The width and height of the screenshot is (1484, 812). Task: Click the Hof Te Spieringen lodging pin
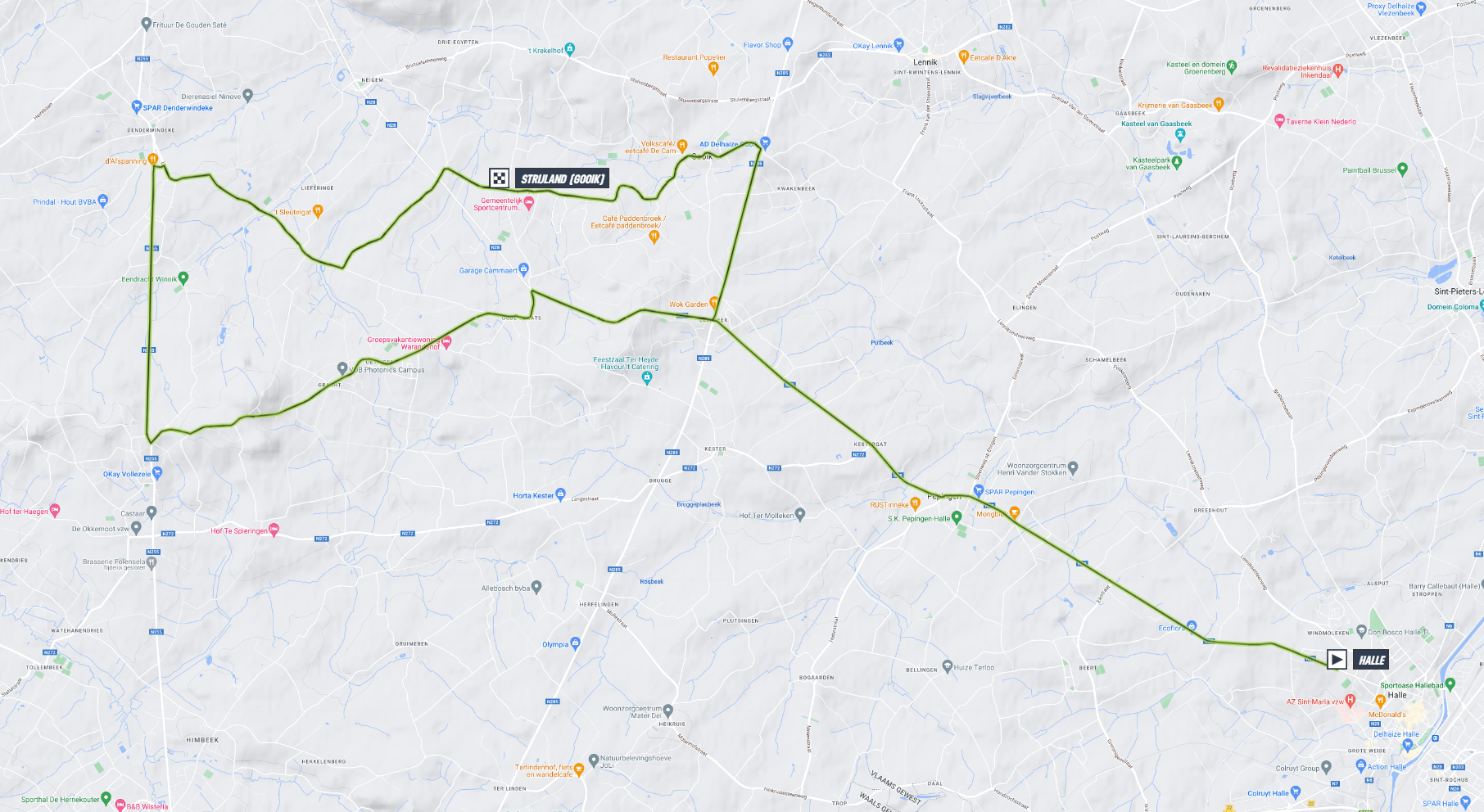tap(274, 530)
